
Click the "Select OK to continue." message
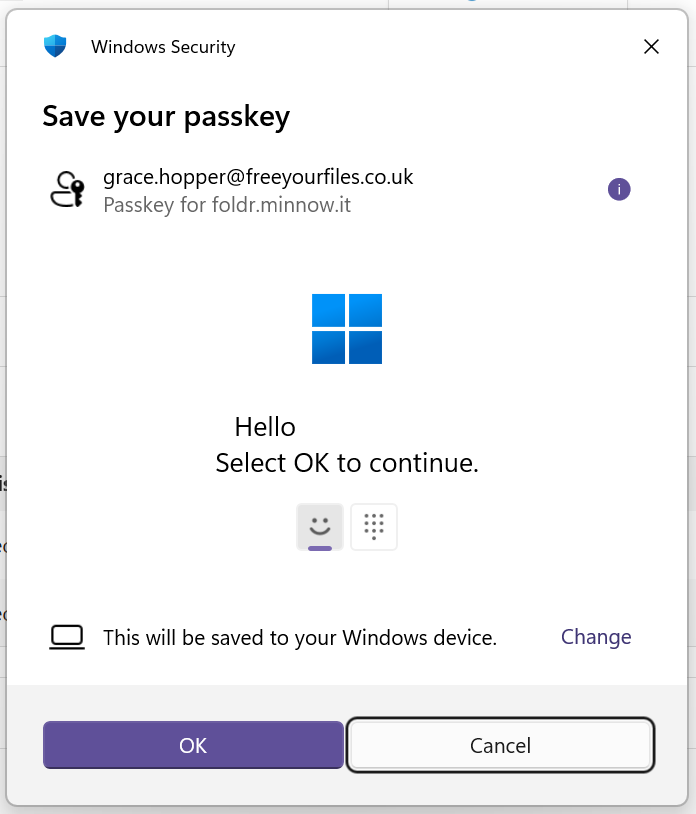(347, 463)
